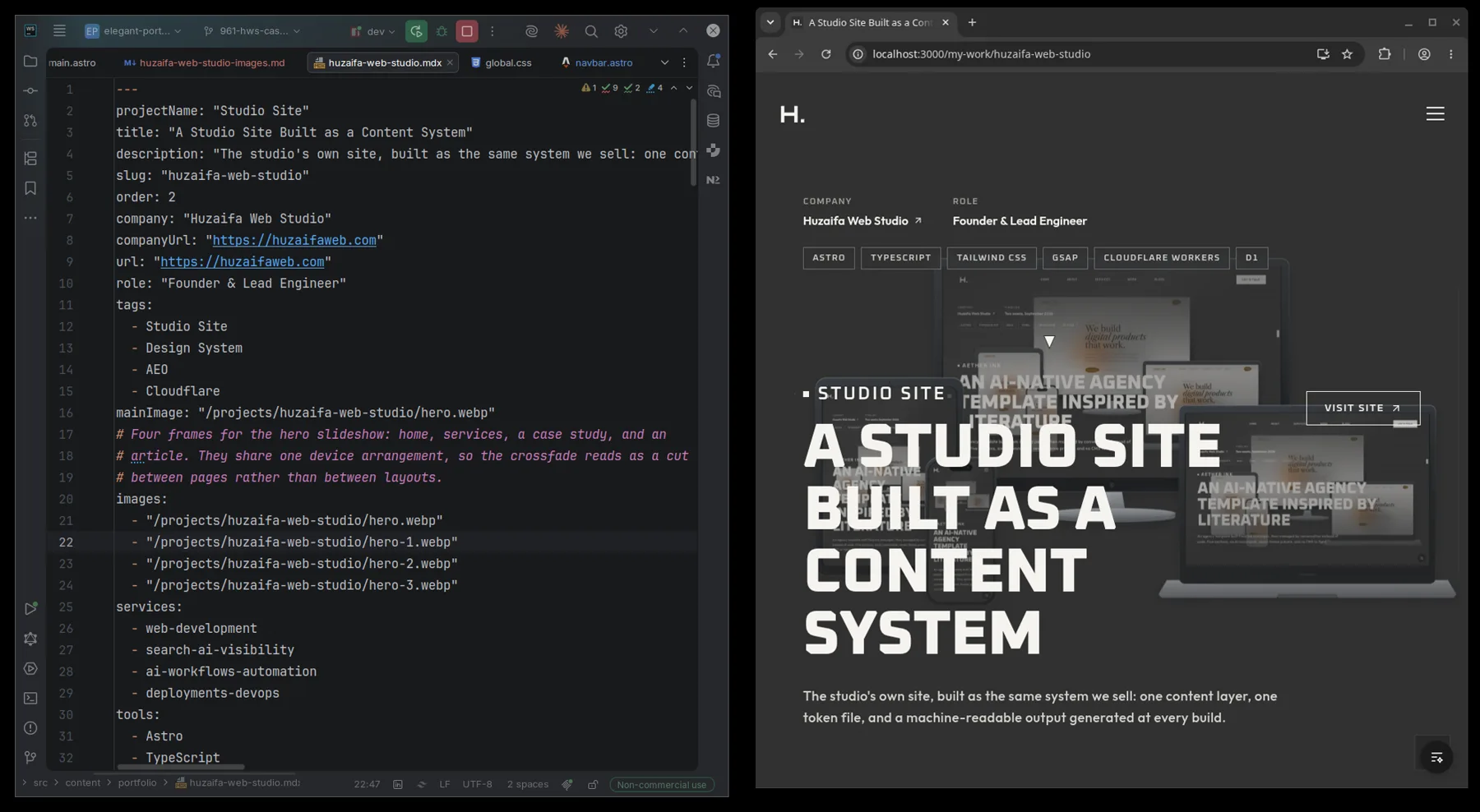
Task: Click the editor horizontal scrollbar
Action: point(181,768)
